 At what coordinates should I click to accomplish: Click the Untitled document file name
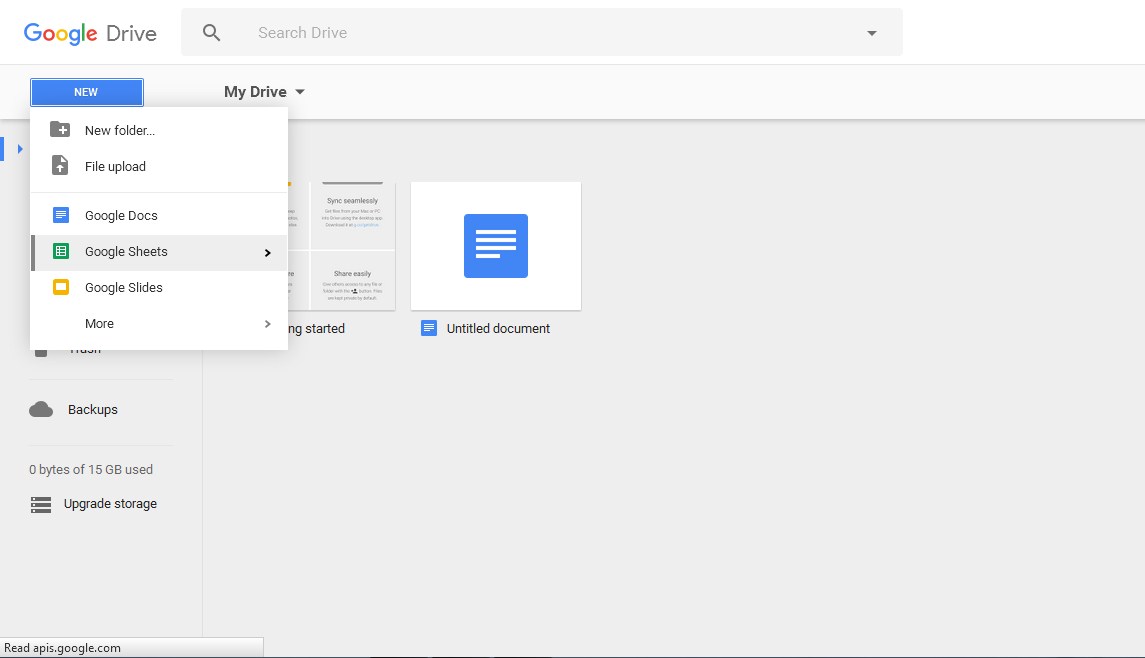498,329
